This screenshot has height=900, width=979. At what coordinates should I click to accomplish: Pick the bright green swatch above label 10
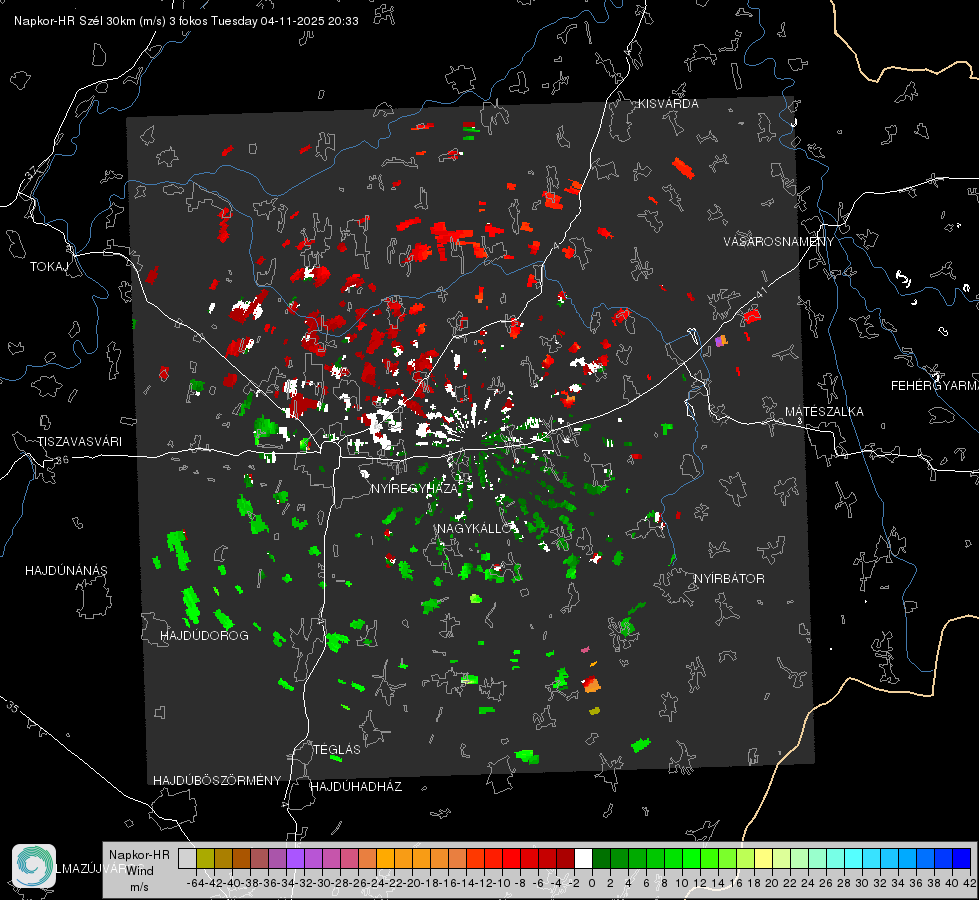691,858
